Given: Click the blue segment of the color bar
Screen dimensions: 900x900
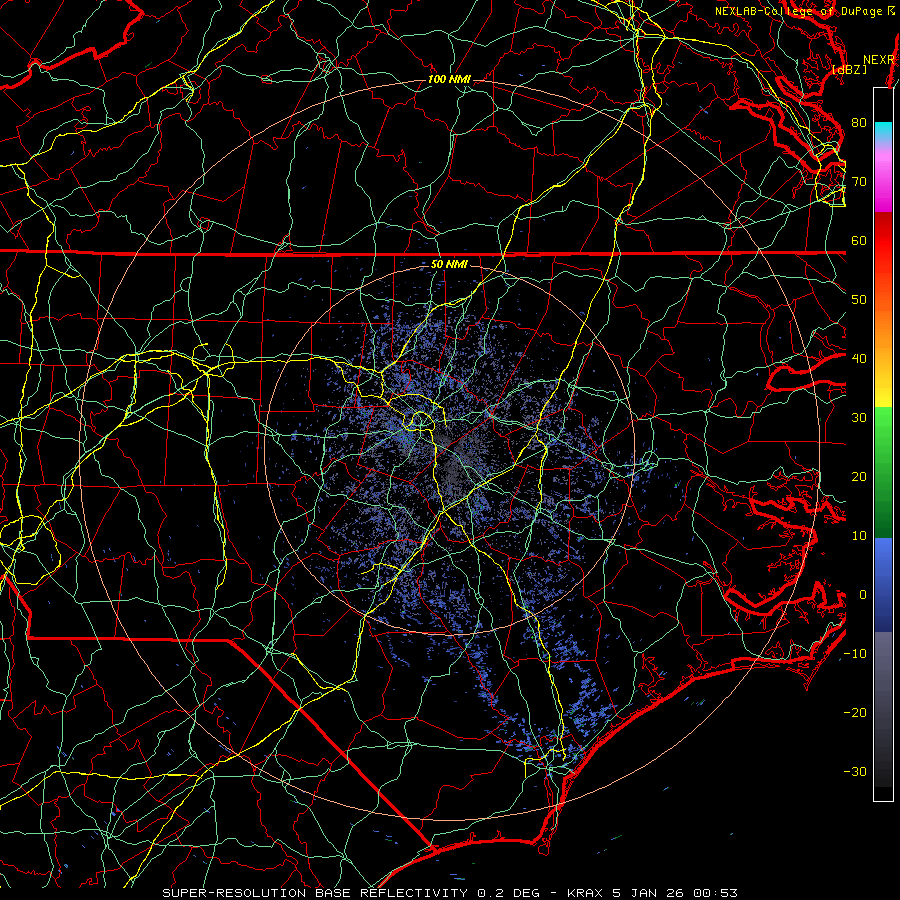Looking at the screenshot, I should point(883,585).
